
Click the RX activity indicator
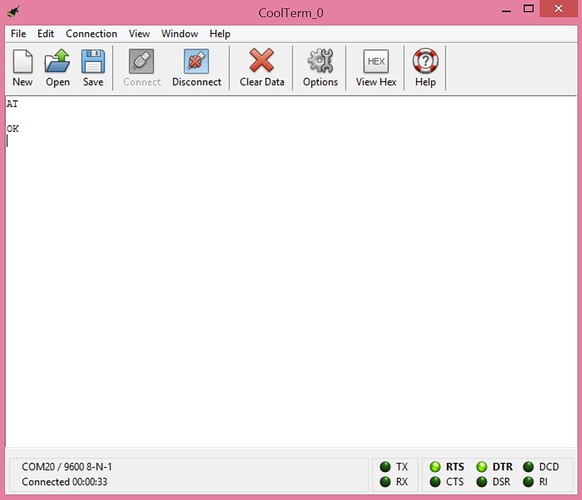pos(385,482)
